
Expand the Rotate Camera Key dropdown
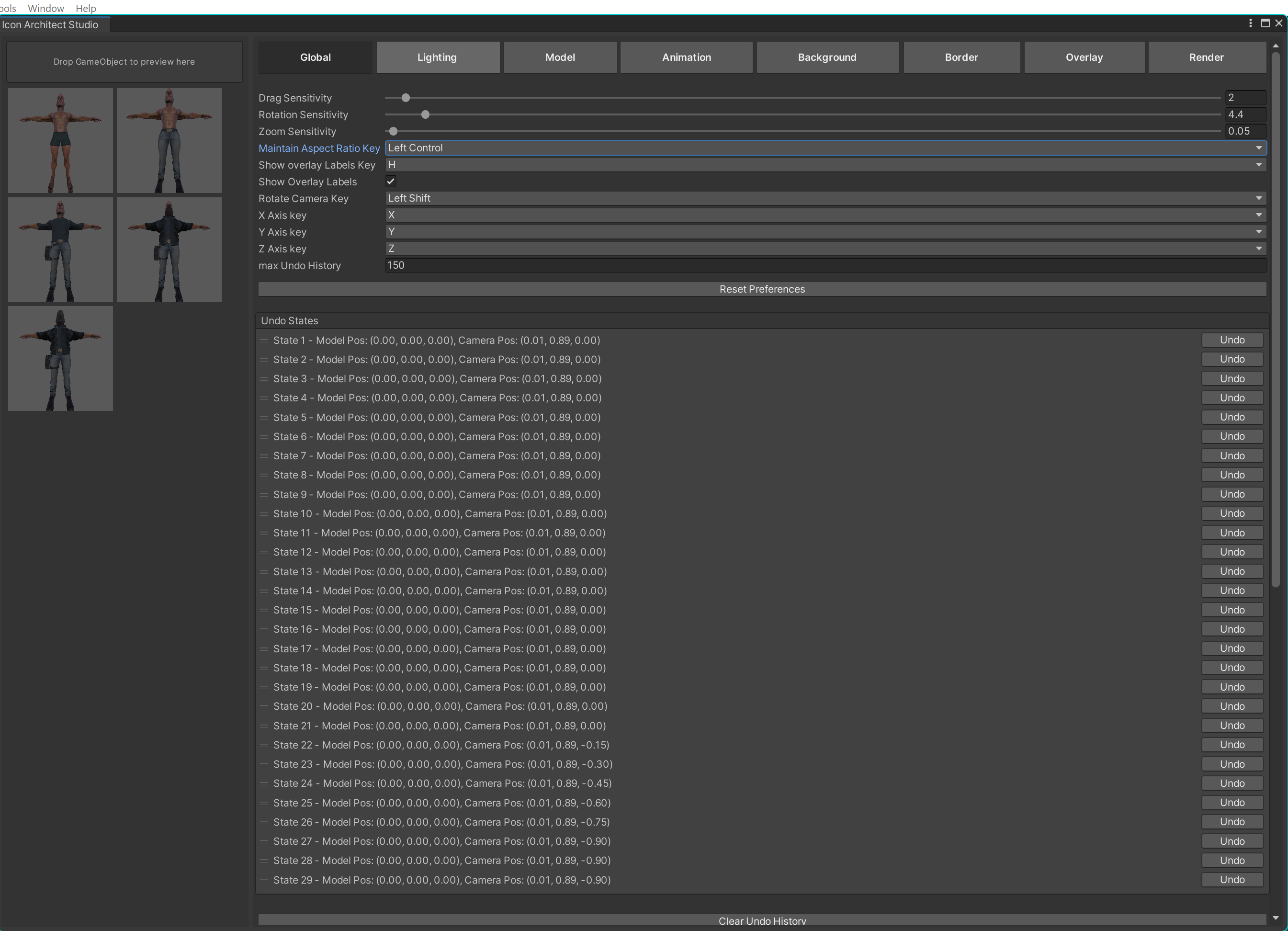pyautogui.click(x=825, y=198)
